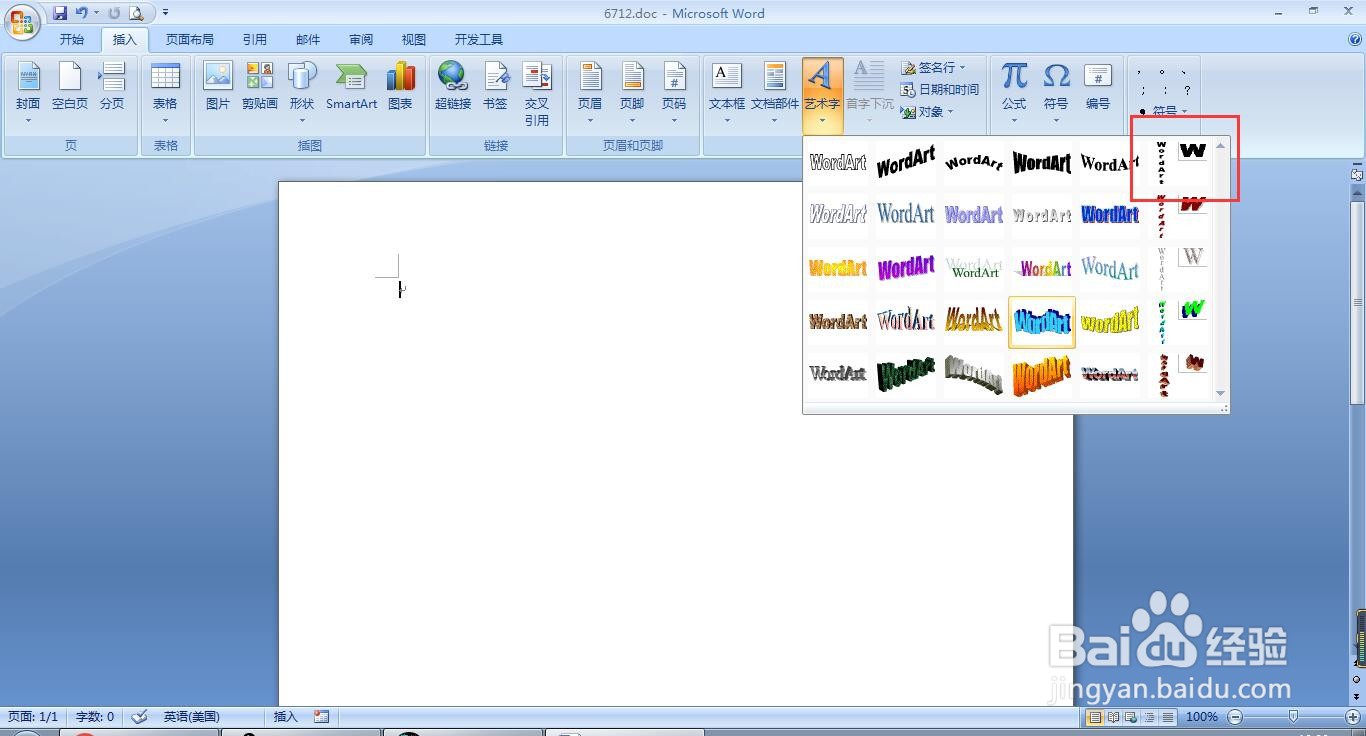Toggle the 插入 insert mode indicator
Viewport: 1366px width, 736px height.
coord(286,716)
